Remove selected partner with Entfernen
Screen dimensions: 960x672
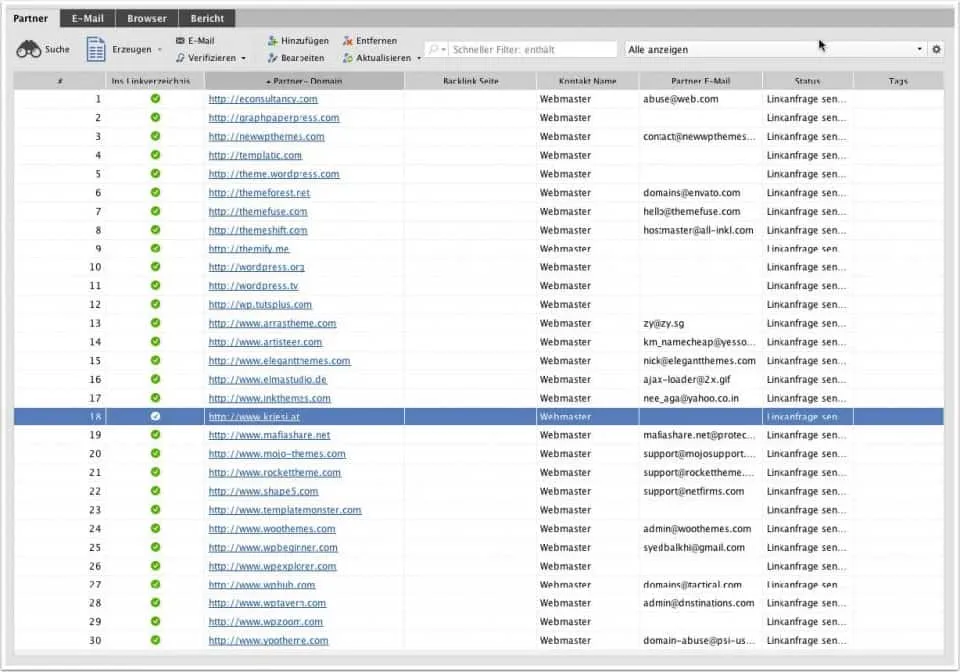[371, 41]
